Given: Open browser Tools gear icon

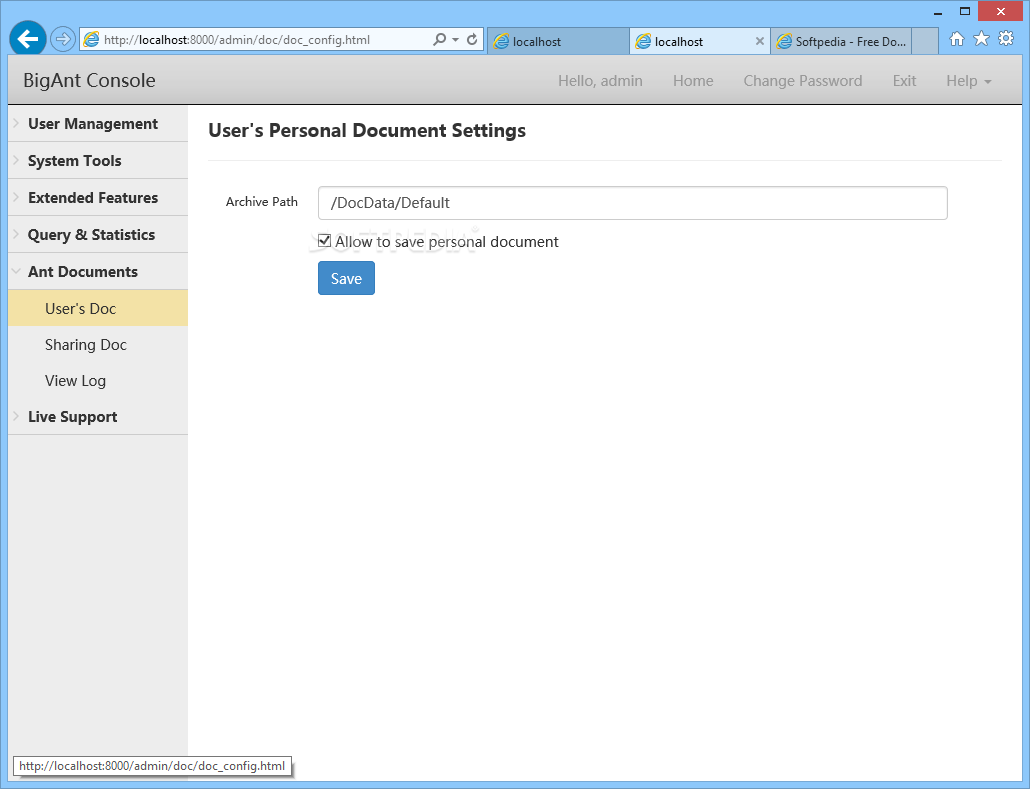Looking at the screenshot, I should (x=1006, y=39).
